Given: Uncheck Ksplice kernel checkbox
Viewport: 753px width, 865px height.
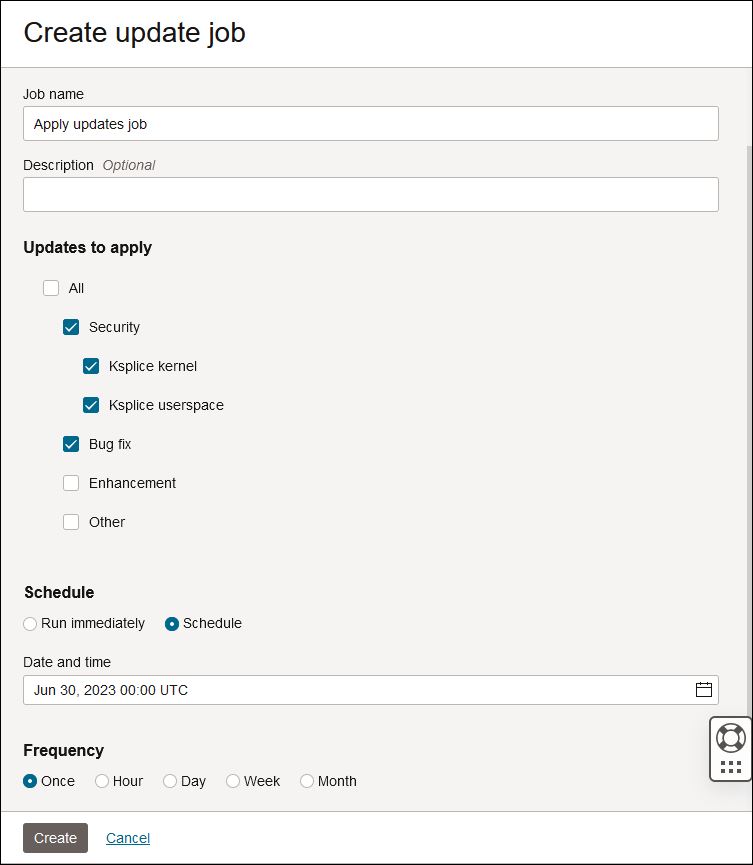Looking at the screenshot, I should pos(91,366).
